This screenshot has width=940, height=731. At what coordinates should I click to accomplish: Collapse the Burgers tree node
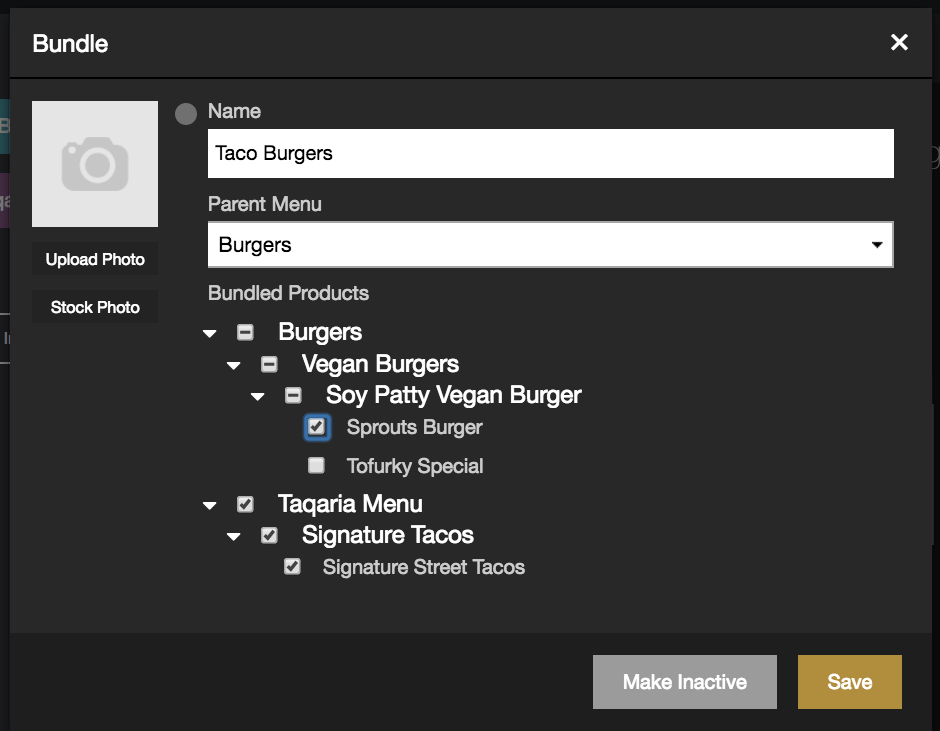point(210,333)
